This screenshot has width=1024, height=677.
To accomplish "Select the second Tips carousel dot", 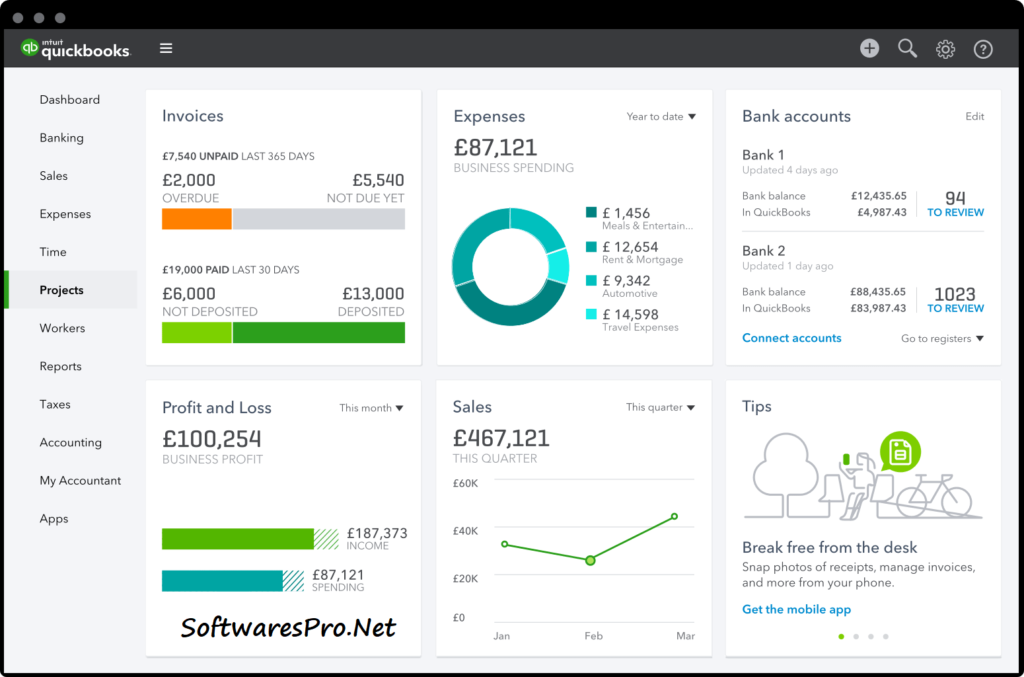I will pos(856,636).
